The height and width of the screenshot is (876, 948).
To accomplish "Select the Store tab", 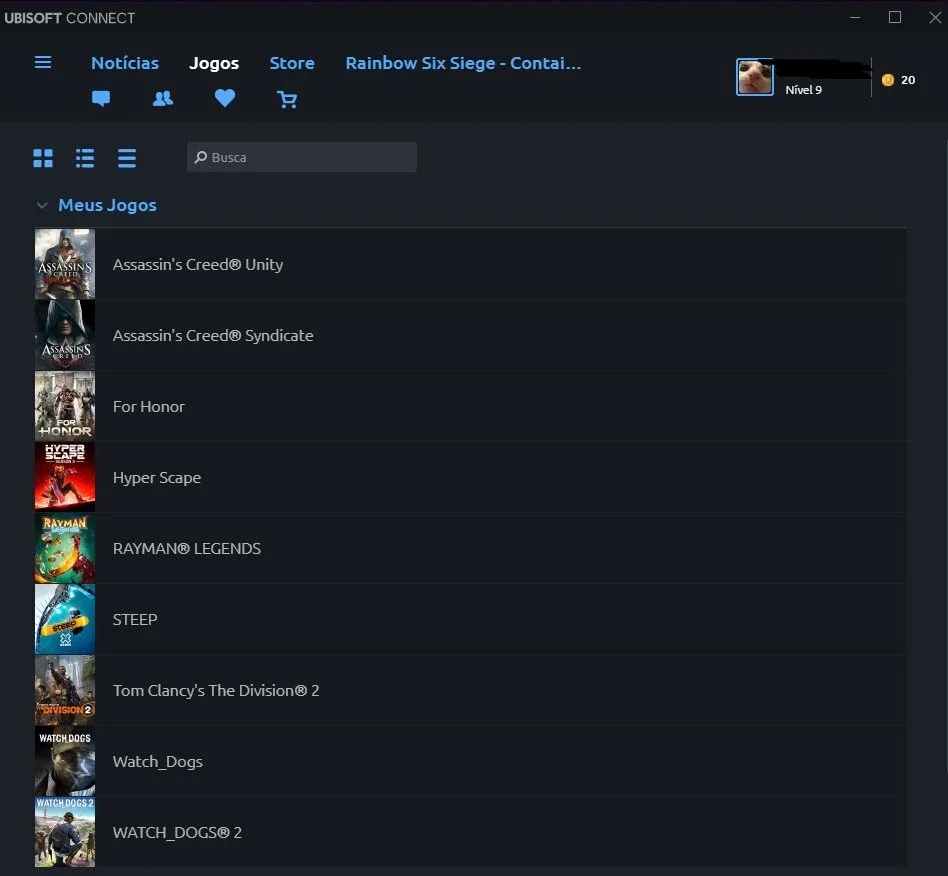I will [292, 63].
